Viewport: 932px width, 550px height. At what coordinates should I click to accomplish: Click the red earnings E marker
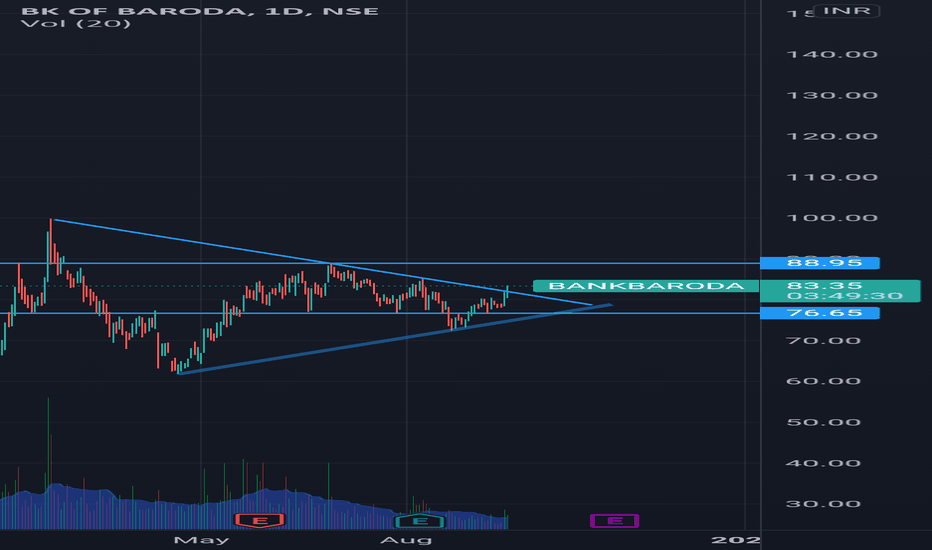(x=260, y=521)
